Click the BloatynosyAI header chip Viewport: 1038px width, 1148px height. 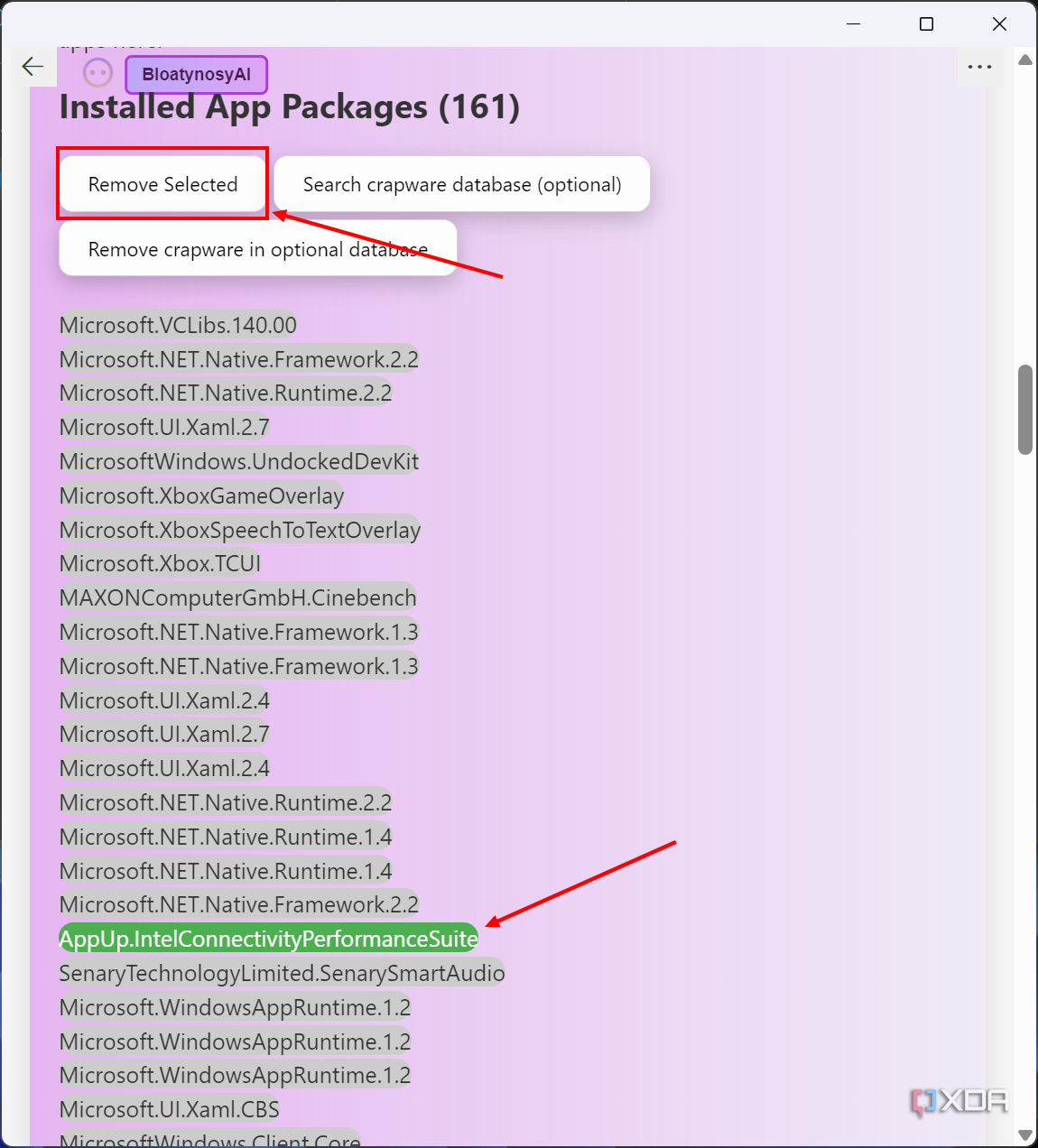(195, 75)
